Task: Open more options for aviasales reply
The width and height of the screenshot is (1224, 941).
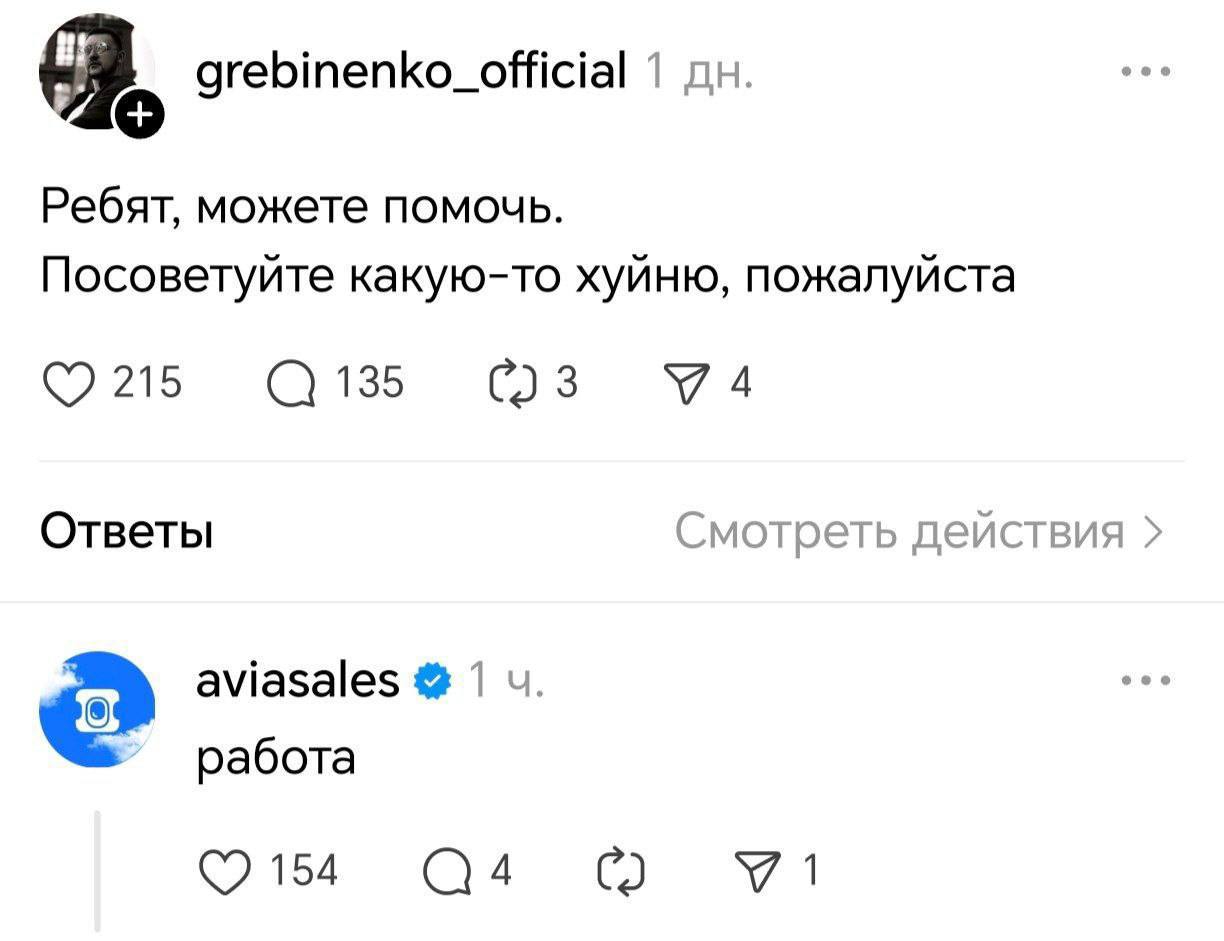Action: click(1147, 682)
